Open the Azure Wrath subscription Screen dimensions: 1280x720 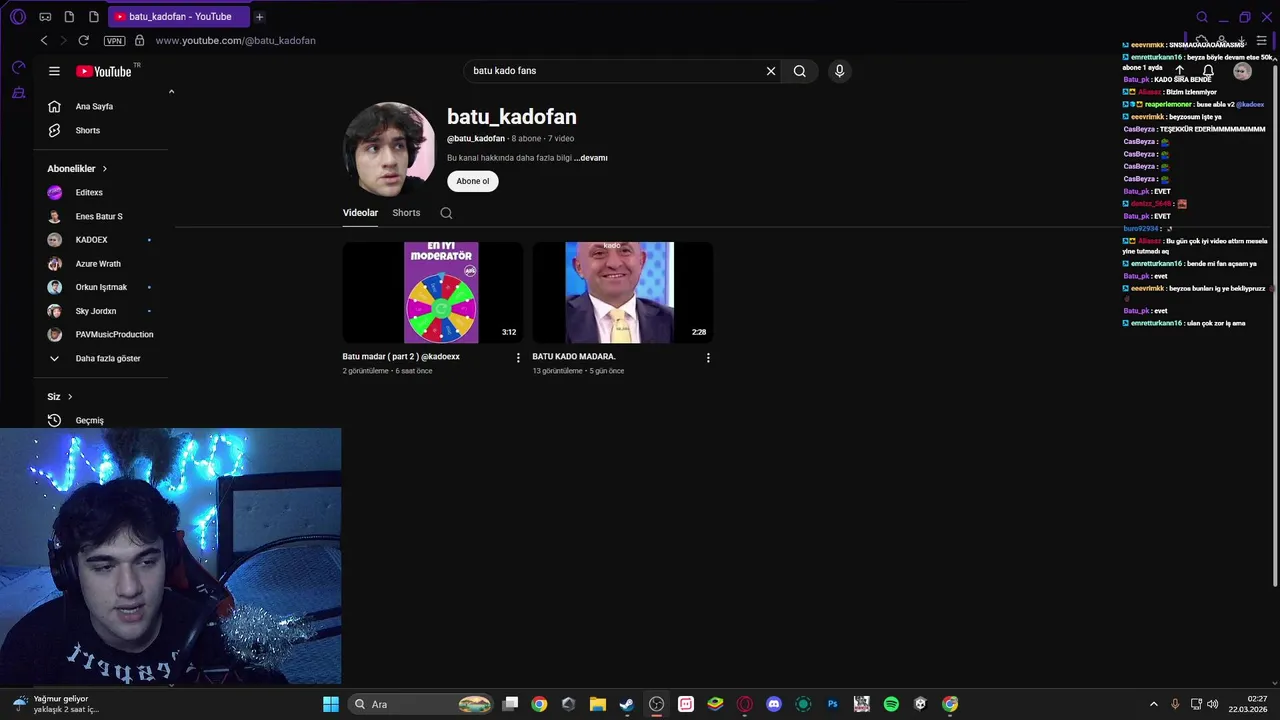click(x=100, y=264)
